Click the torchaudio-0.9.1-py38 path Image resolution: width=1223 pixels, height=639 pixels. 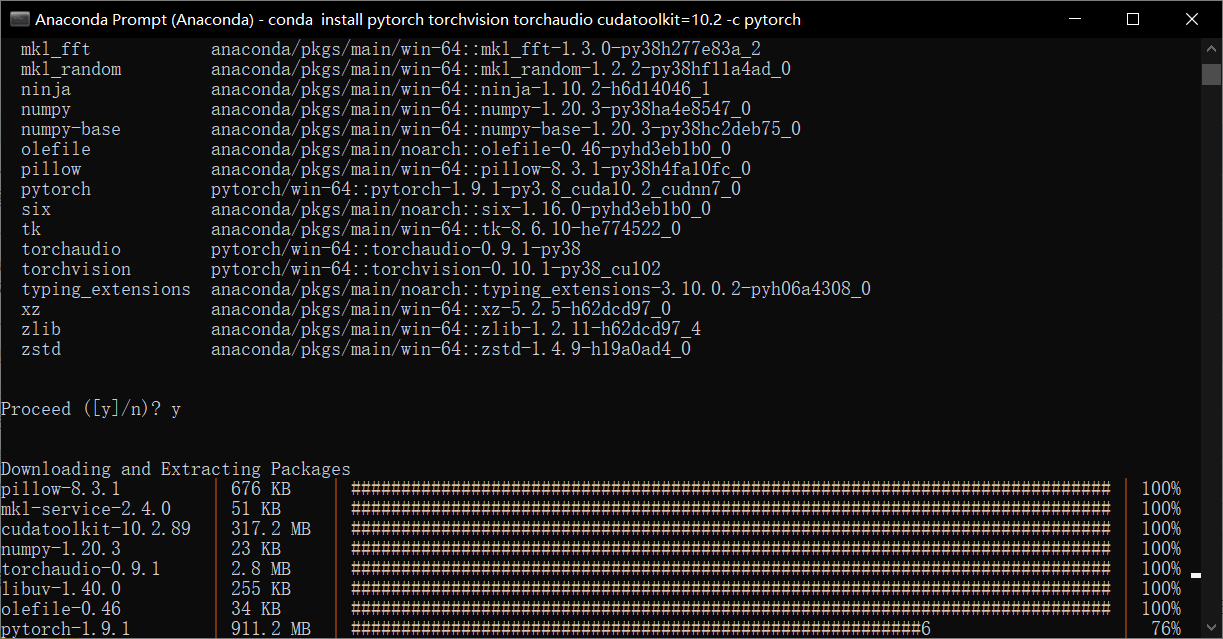click(396, 249)
